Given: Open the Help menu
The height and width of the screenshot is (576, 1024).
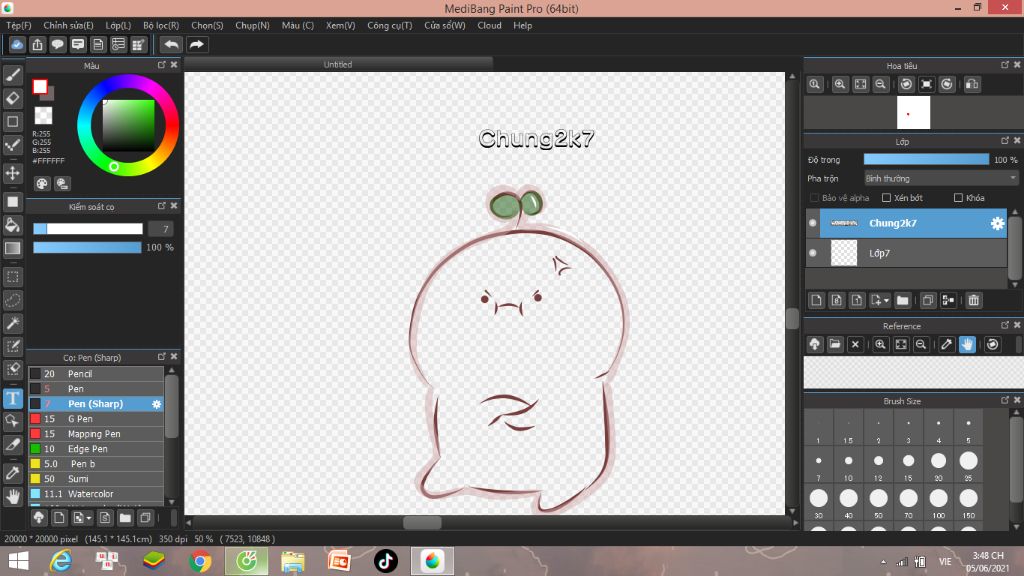Looking at the screenshot, I should (x=522, y=25).
